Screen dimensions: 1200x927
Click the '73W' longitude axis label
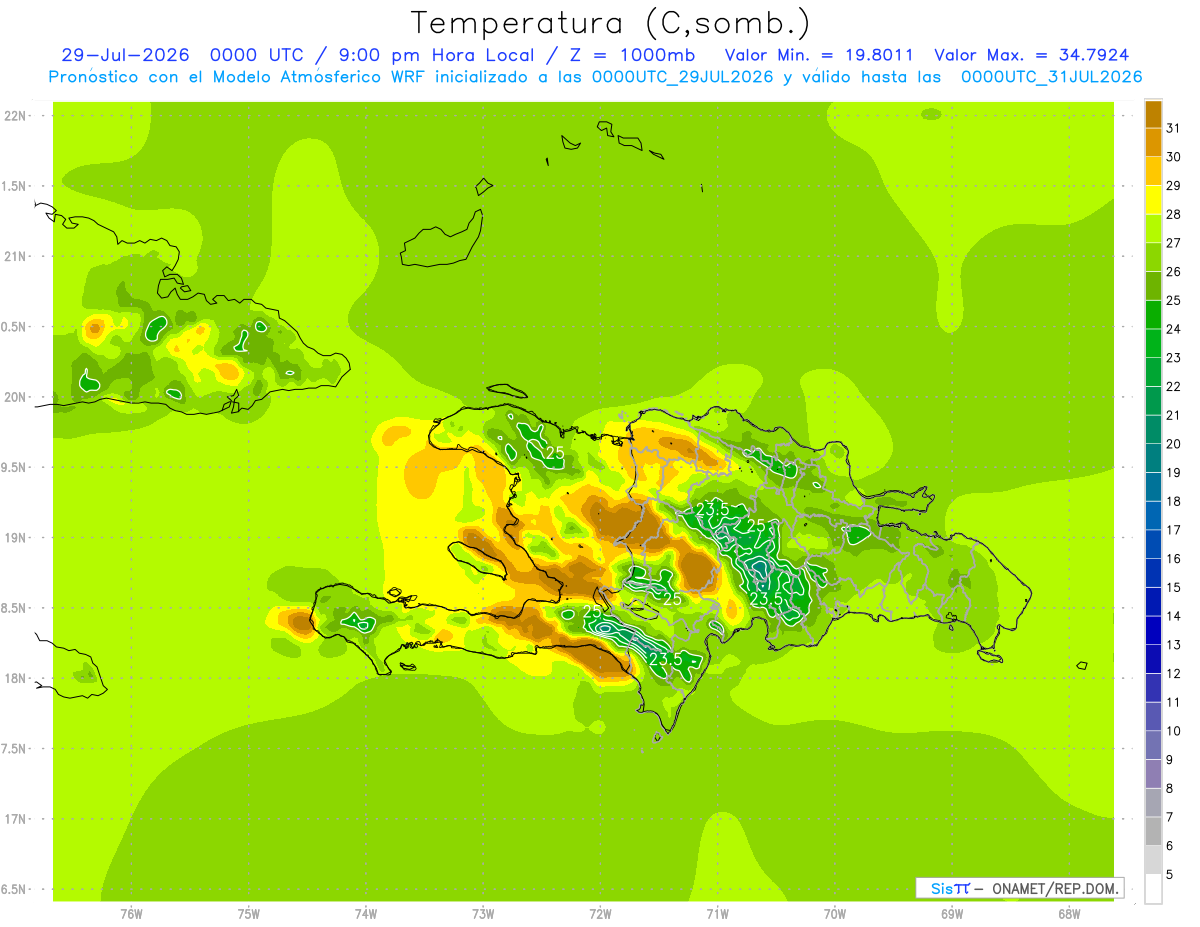coord(483,914)
